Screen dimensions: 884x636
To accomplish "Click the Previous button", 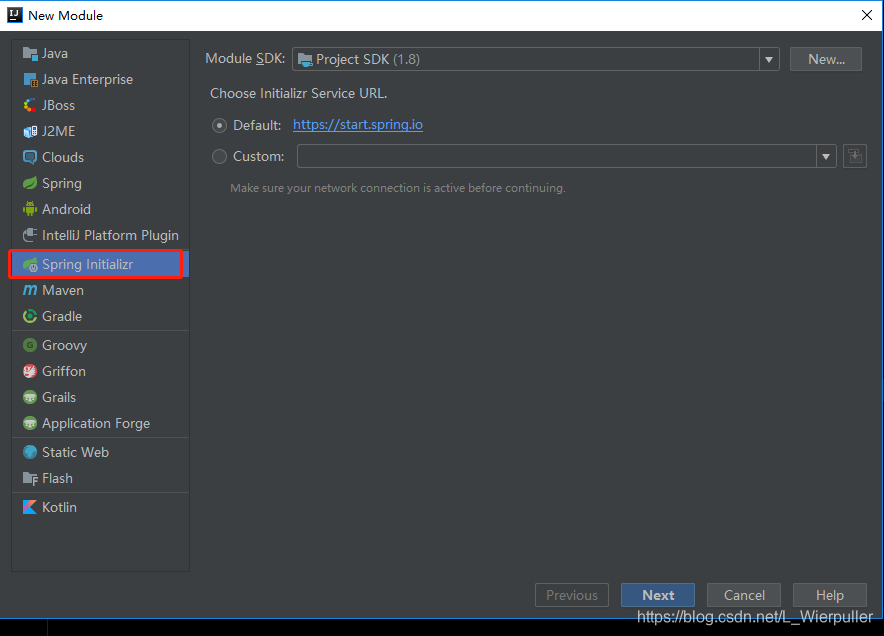I will (572, 595).
